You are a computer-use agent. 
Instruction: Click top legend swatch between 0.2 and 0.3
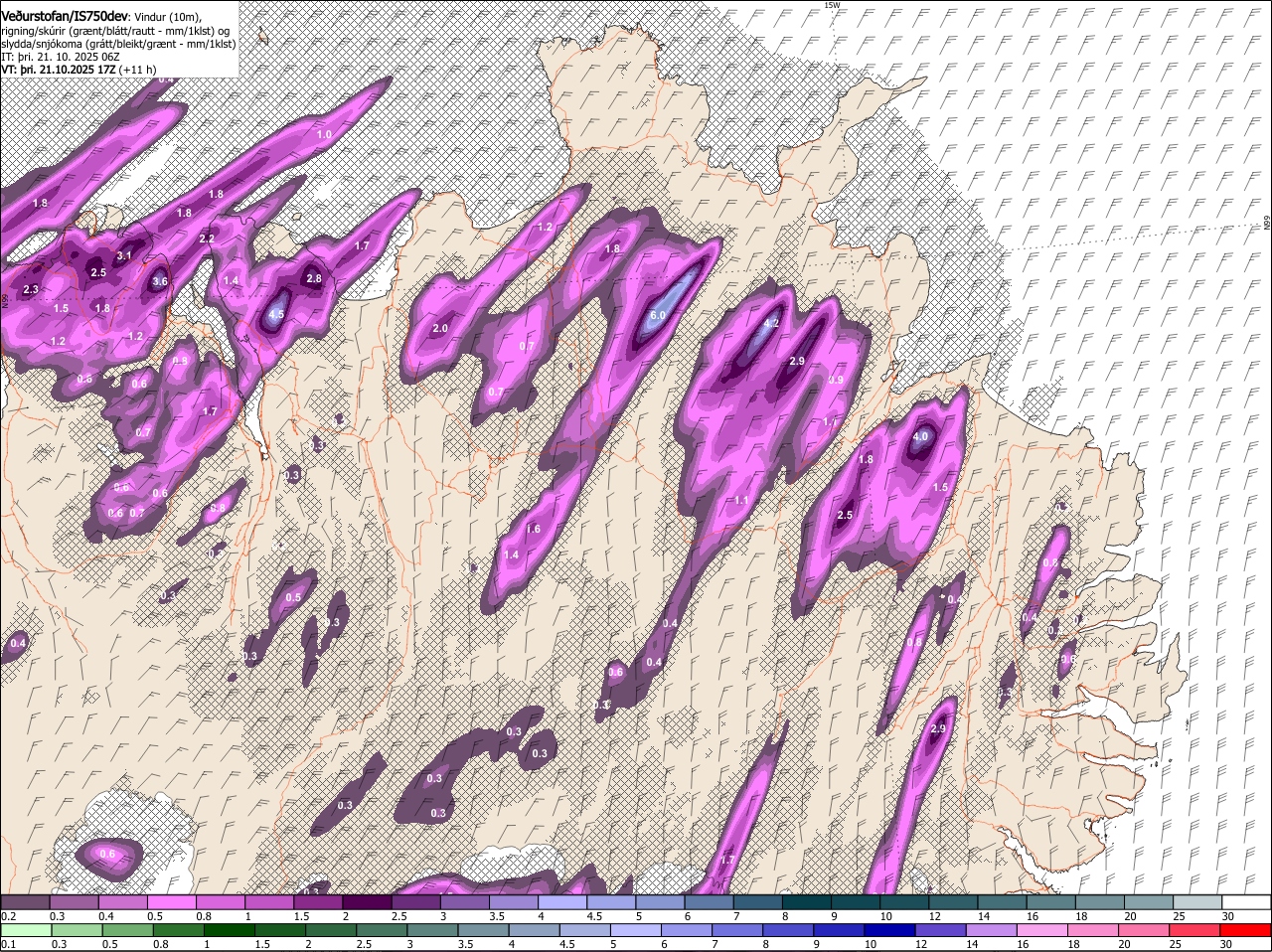coord(26,902)
